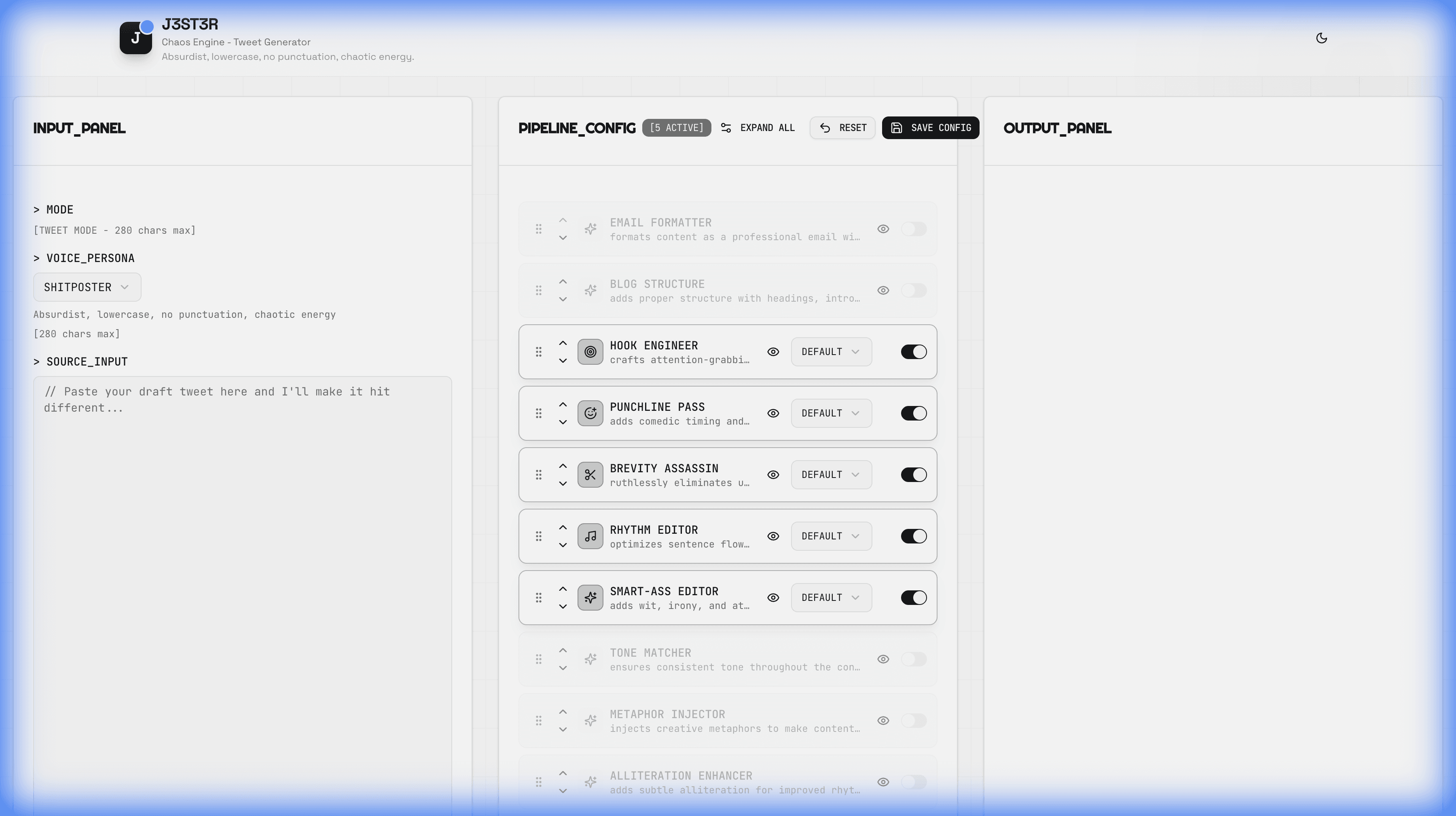1456x816 pixels.
Task: Click the J3ST3R app logo
Action: pyautogui.click(x=135, y=38)
